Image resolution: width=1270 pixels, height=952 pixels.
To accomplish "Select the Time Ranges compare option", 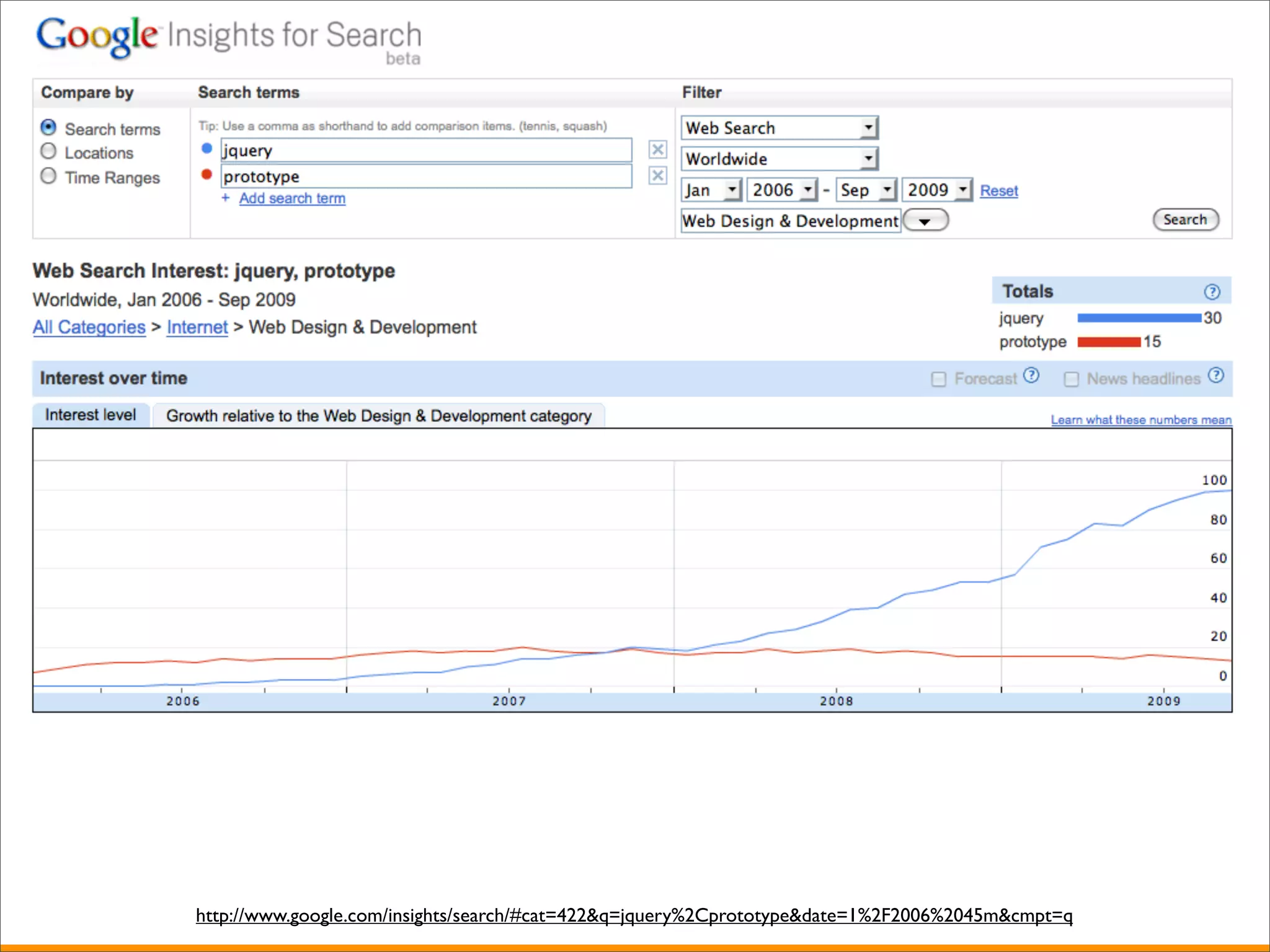I will tap(48, 176).
